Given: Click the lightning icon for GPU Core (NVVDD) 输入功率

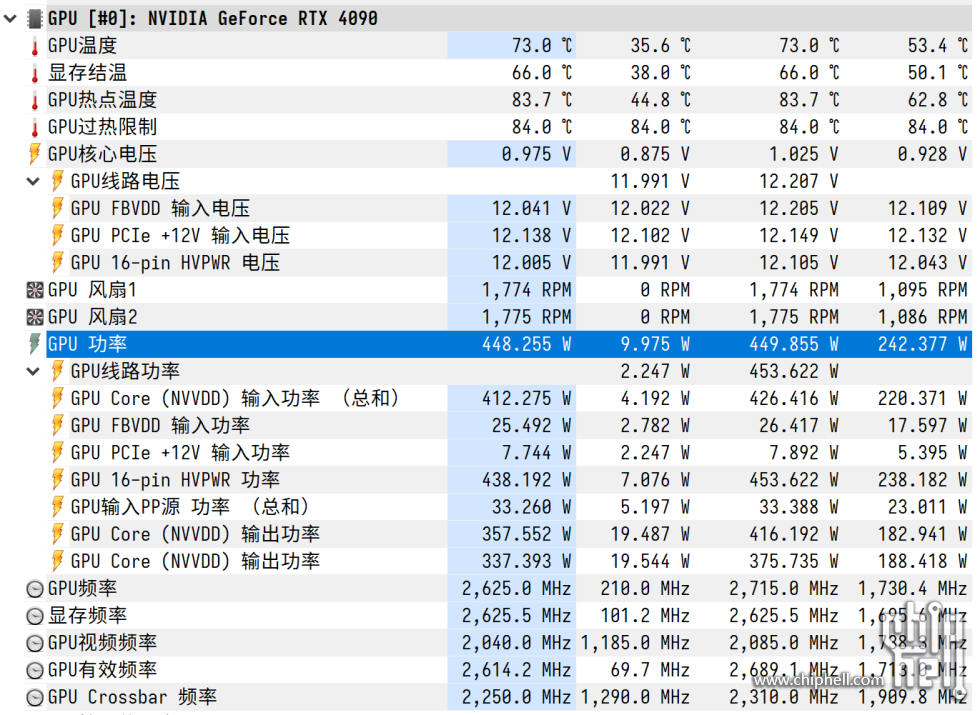Looking at the screenshot, I should (x=58, y=399).
